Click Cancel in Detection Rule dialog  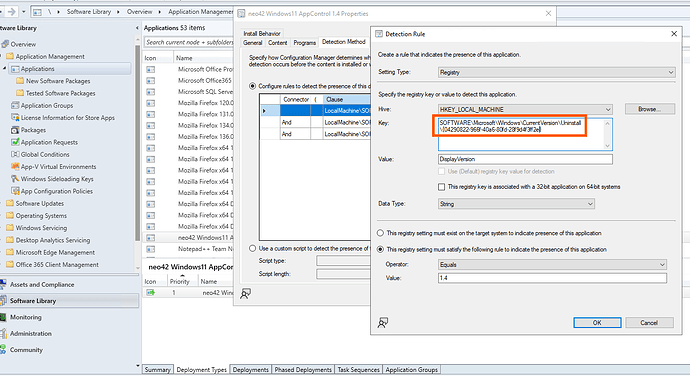(649, 323)
